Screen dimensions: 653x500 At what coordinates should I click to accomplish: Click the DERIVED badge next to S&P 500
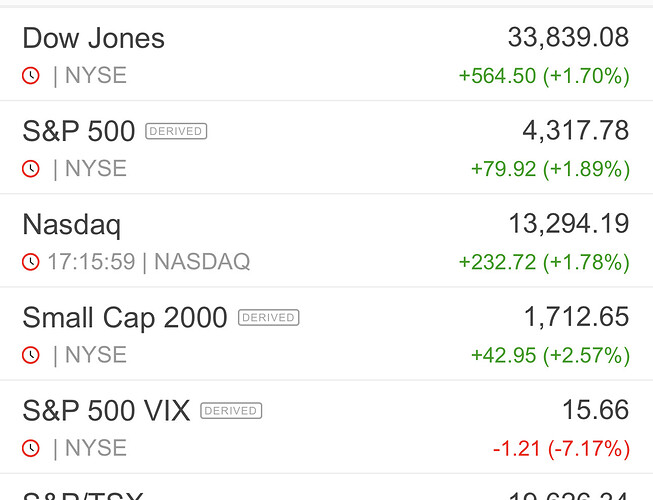click(176, 131)
